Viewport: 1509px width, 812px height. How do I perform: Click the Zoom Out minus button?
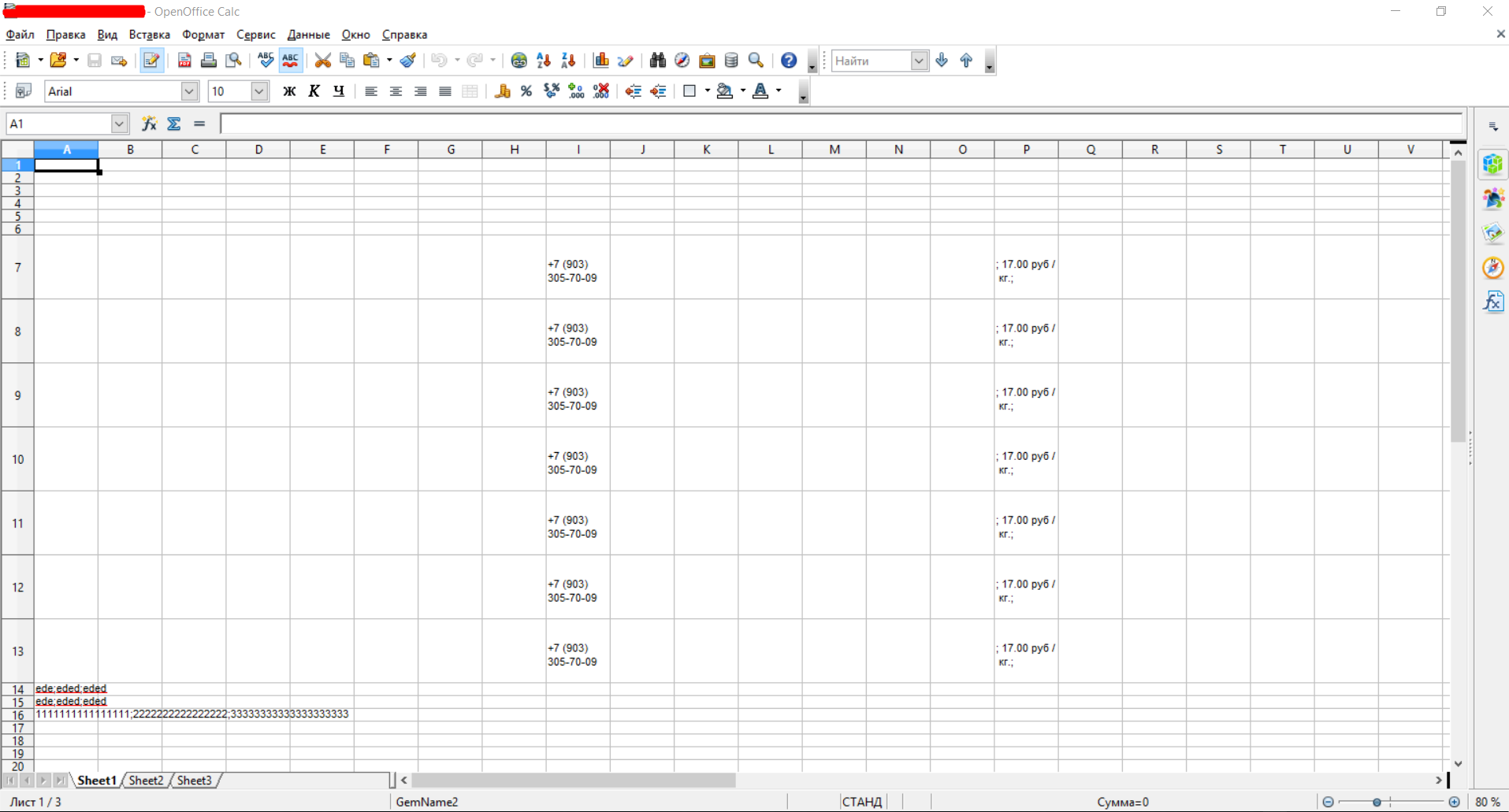pyautogui.click(x=1329, y=802)
